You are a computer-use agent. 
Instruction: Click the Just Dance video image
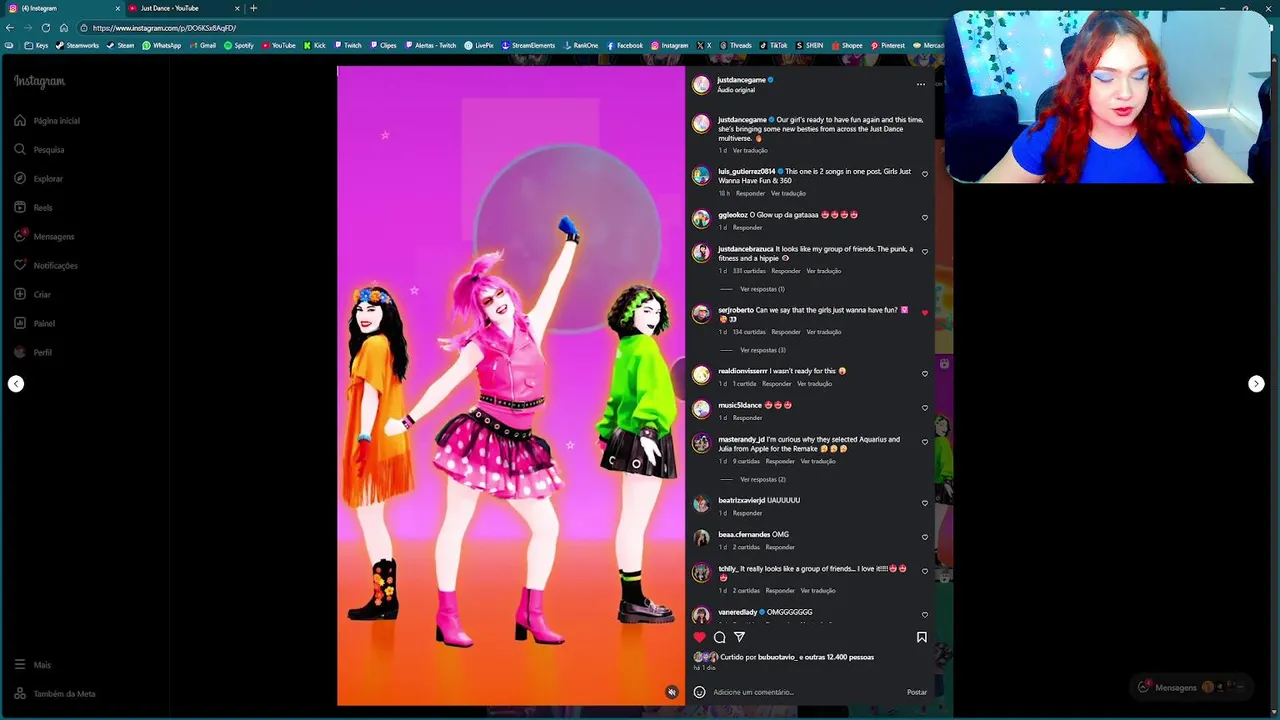[511, 385]
